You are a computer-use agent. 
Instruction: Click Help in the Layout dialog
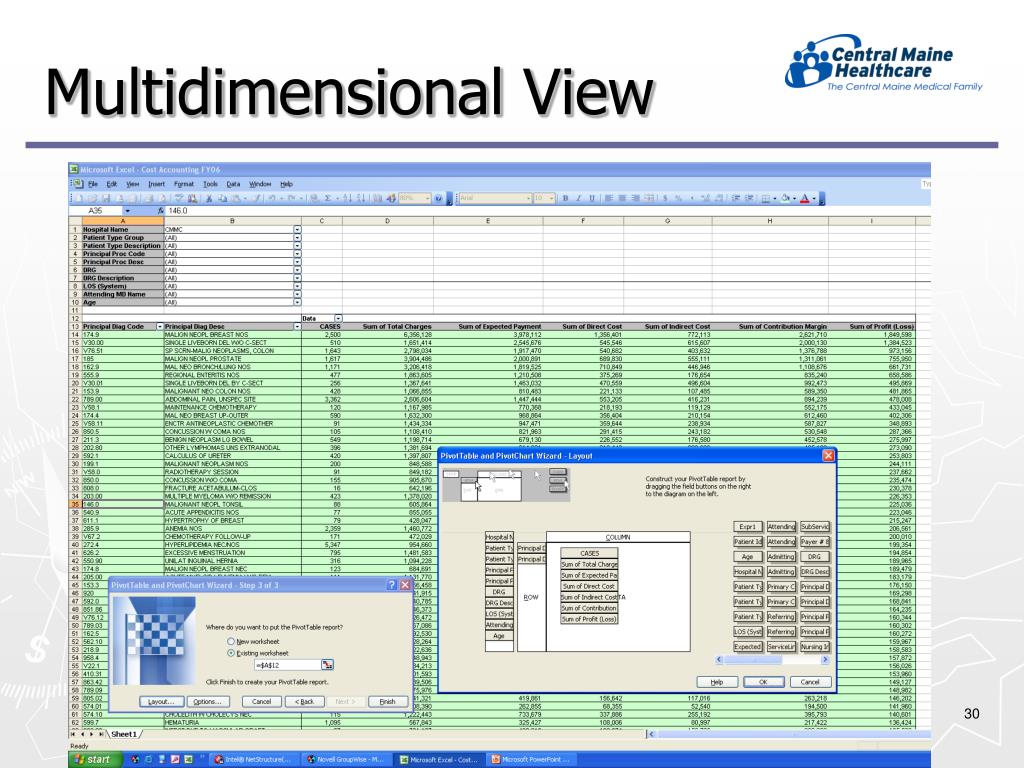pyautogui.click(x=717, y=682)
